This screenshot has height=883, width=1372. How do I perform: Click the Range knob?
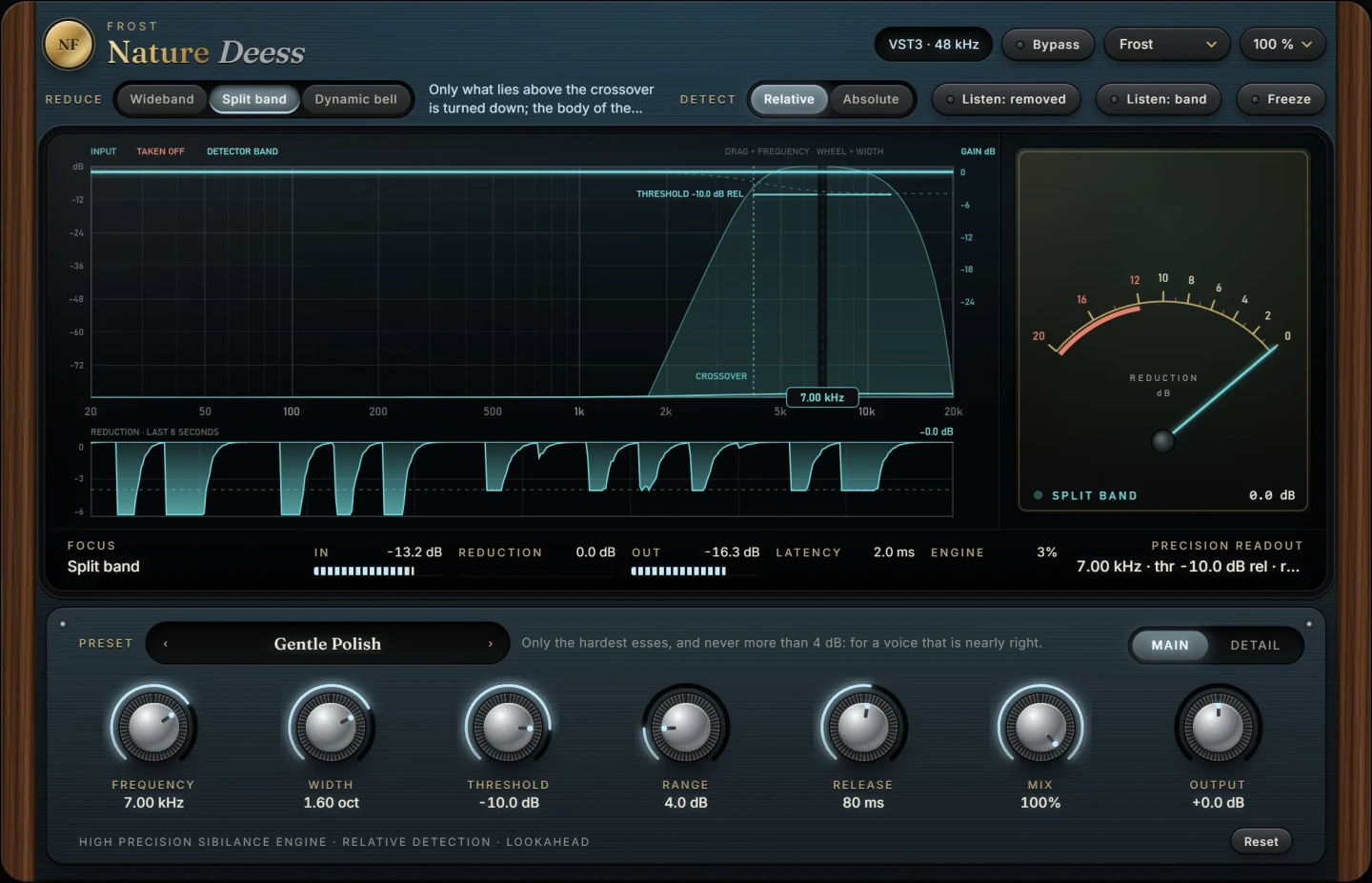click(x=685, y=728)
